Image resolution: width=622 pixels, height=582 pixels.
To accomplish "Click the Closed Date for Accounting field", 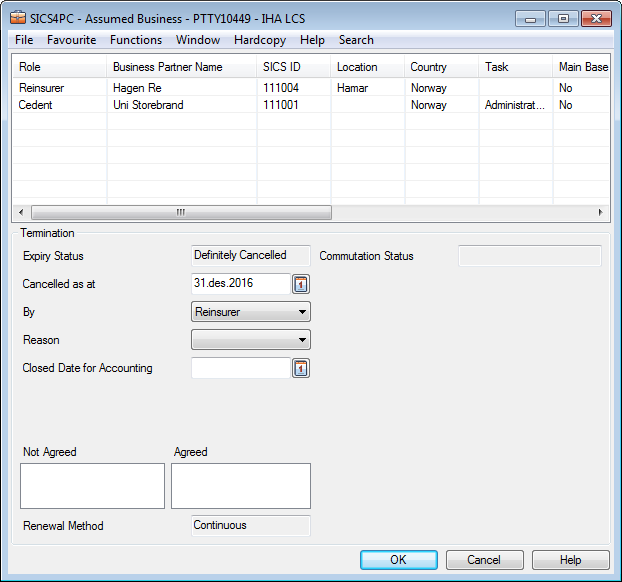I will point(240,369).
